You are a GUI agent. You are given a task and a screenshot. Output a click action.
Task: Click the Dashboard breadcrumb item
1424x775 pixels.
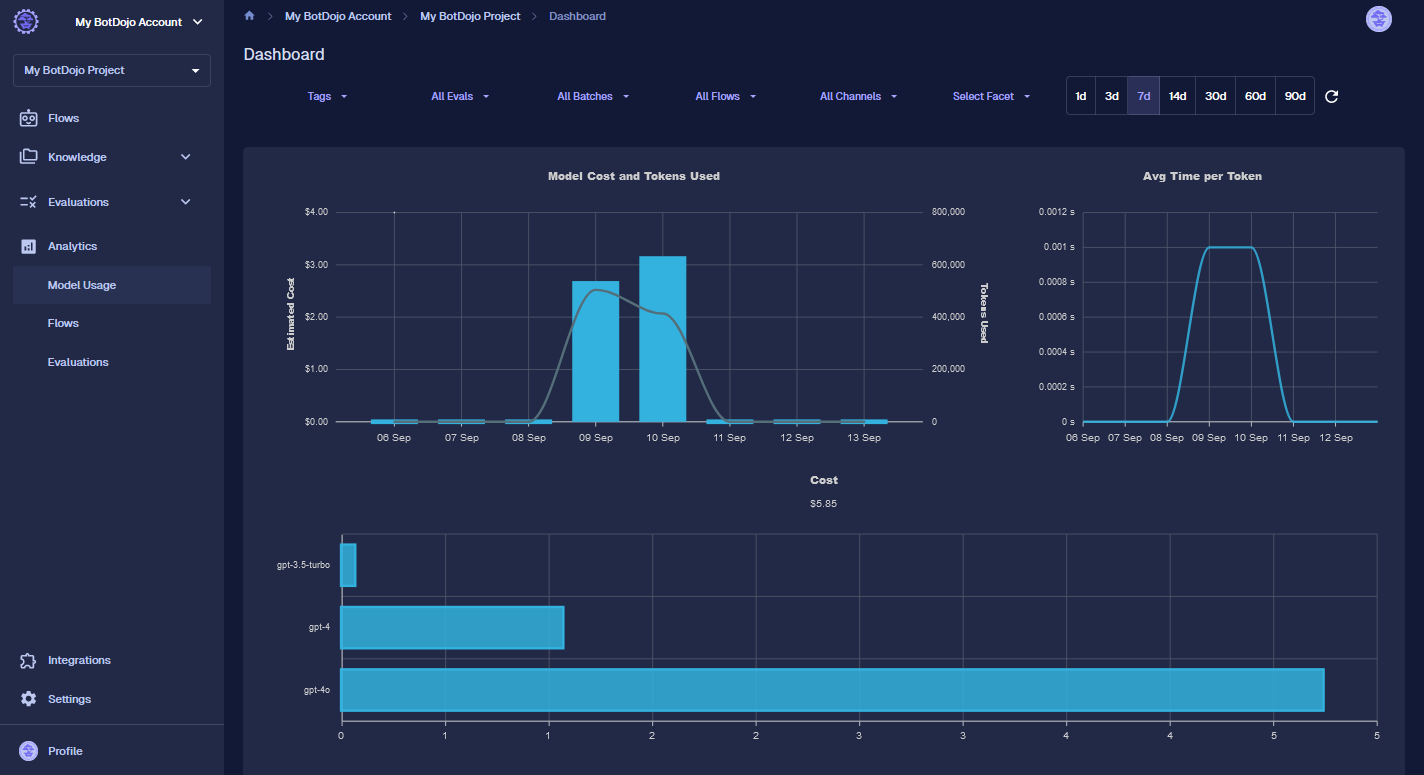[577, 16]
